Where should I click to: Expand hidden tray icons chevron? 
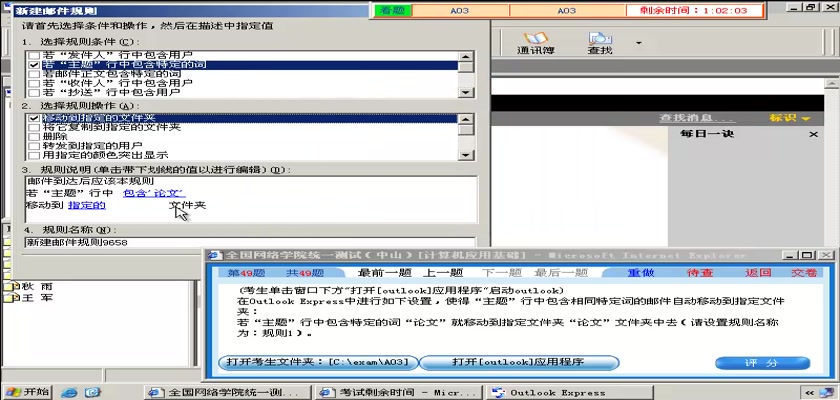(809, 393)
